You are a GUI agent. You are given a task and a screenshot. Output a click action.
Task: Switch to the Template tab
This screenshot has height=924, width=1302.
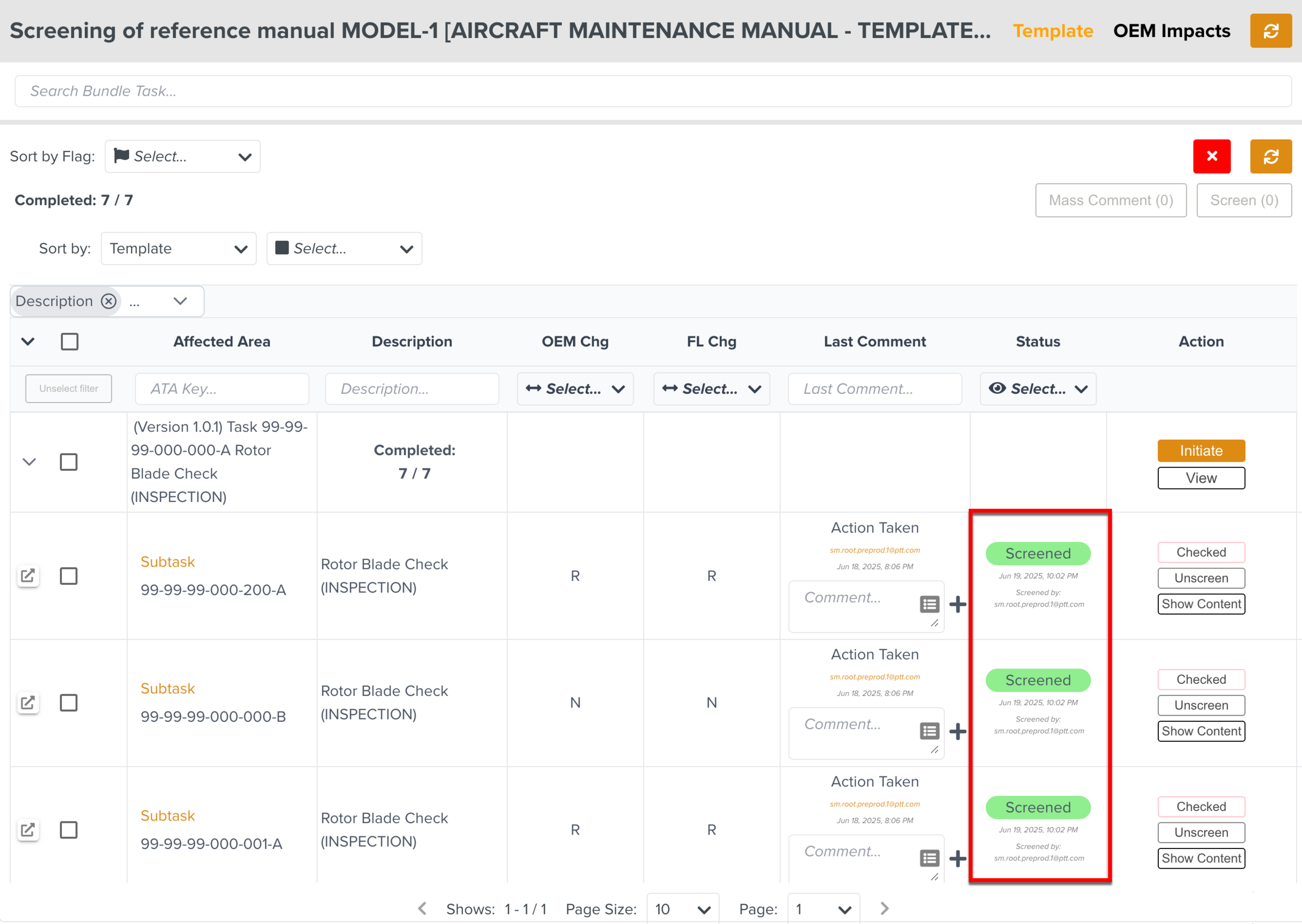tap(1053, 31)
